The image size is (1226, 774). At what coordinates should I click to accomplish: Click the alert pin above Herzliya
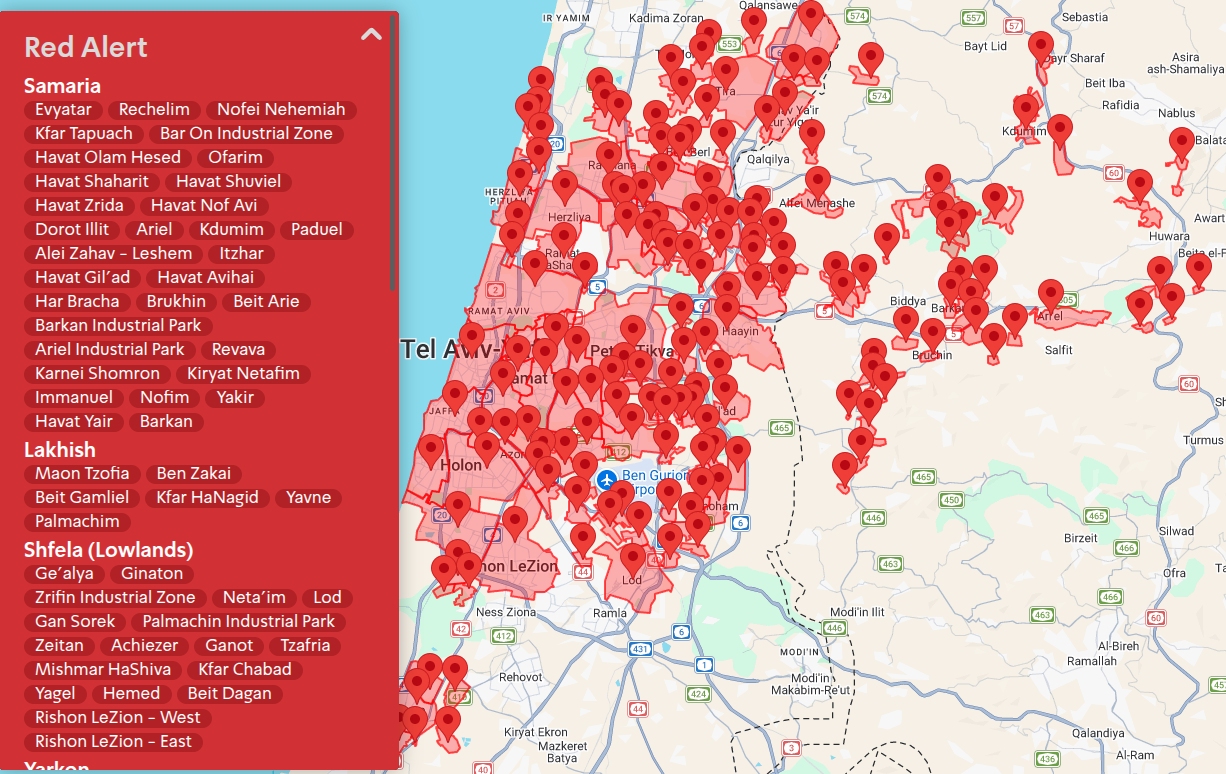pyautogui.click(x=565, y=185)
